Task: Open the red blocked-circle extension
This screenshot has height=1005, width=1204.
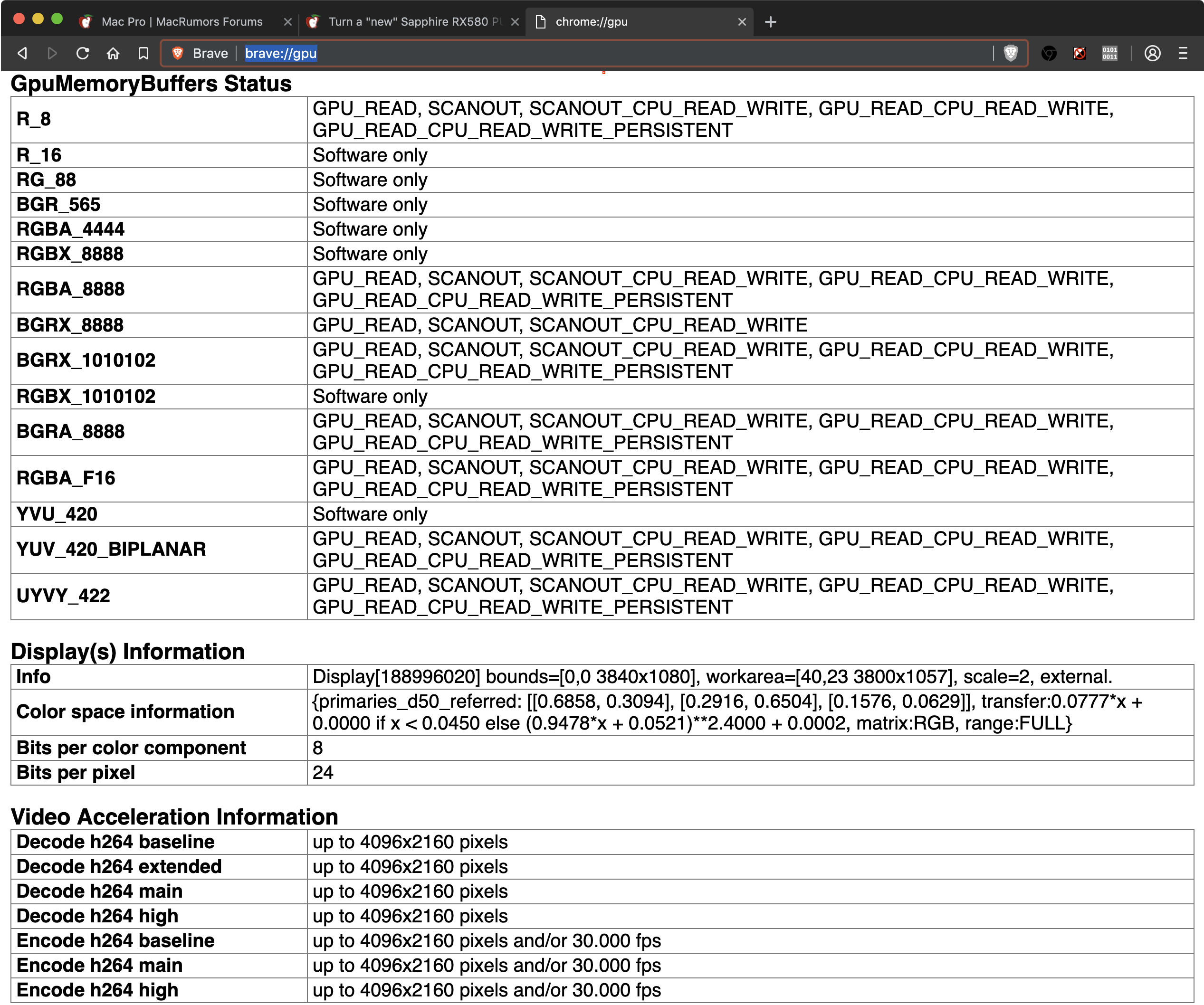Action: pyautogui.click(x=1079, y=53)
